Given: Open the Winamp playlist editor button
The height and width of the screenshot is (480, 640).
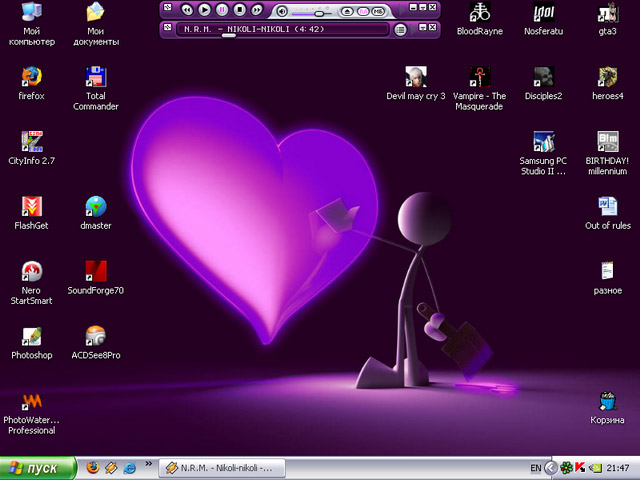Looking at the screenshot, I should [400, 29].
